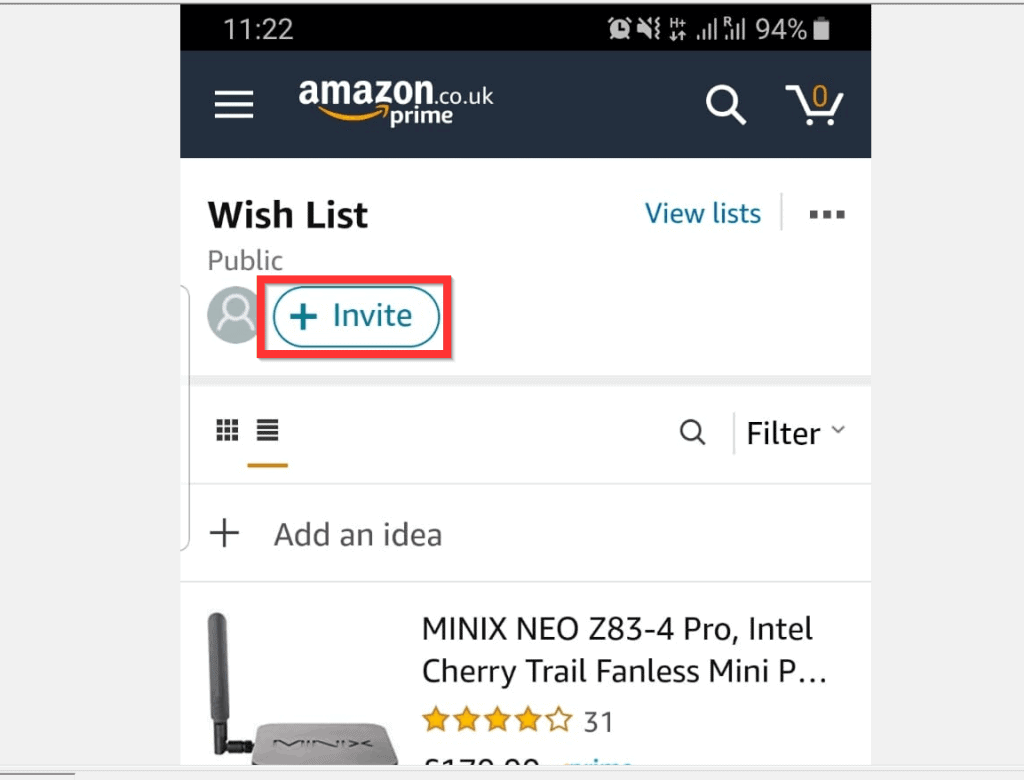This screenshot has height=780, width=1024.
Task: Click the grey profile avatar icon
Action: coord(234,316)
